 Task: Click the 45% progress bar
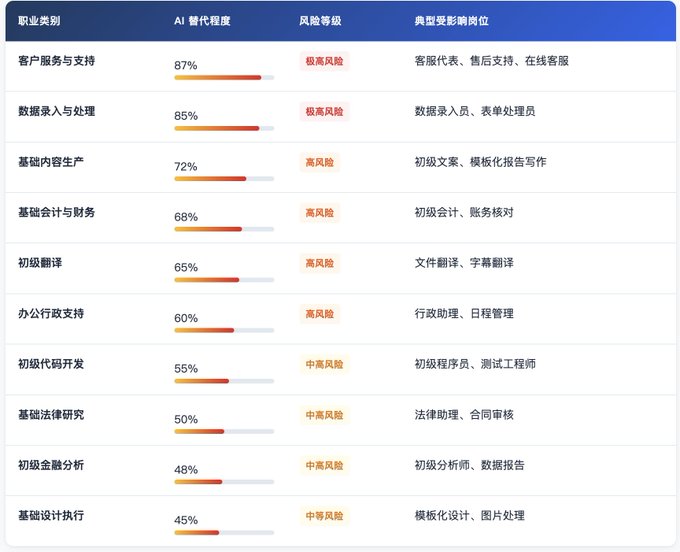pyautogui.click(x=224, y=532)
